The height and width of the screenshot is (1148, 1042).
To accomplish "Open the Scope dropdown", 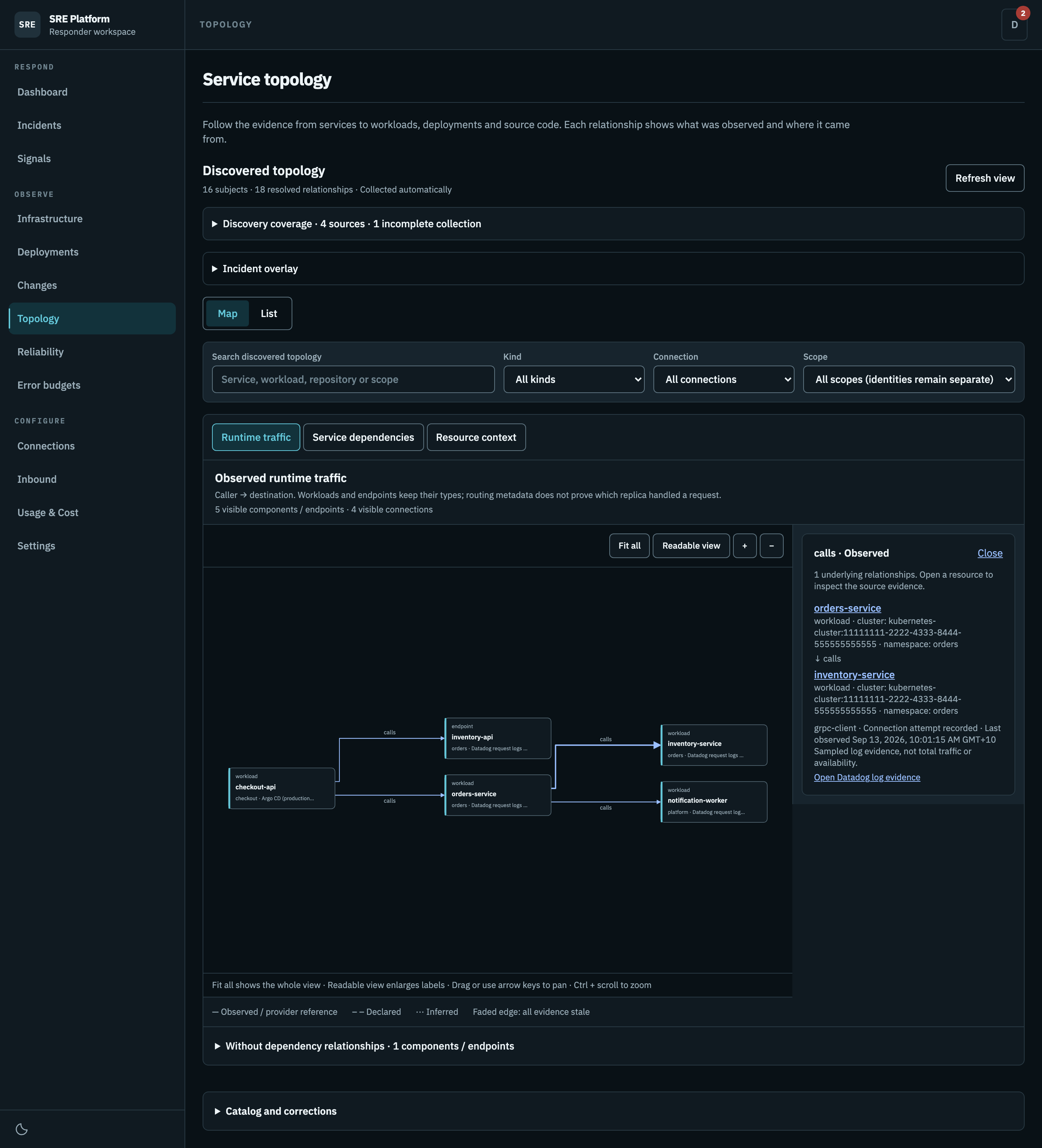I will tap(909, 379).
